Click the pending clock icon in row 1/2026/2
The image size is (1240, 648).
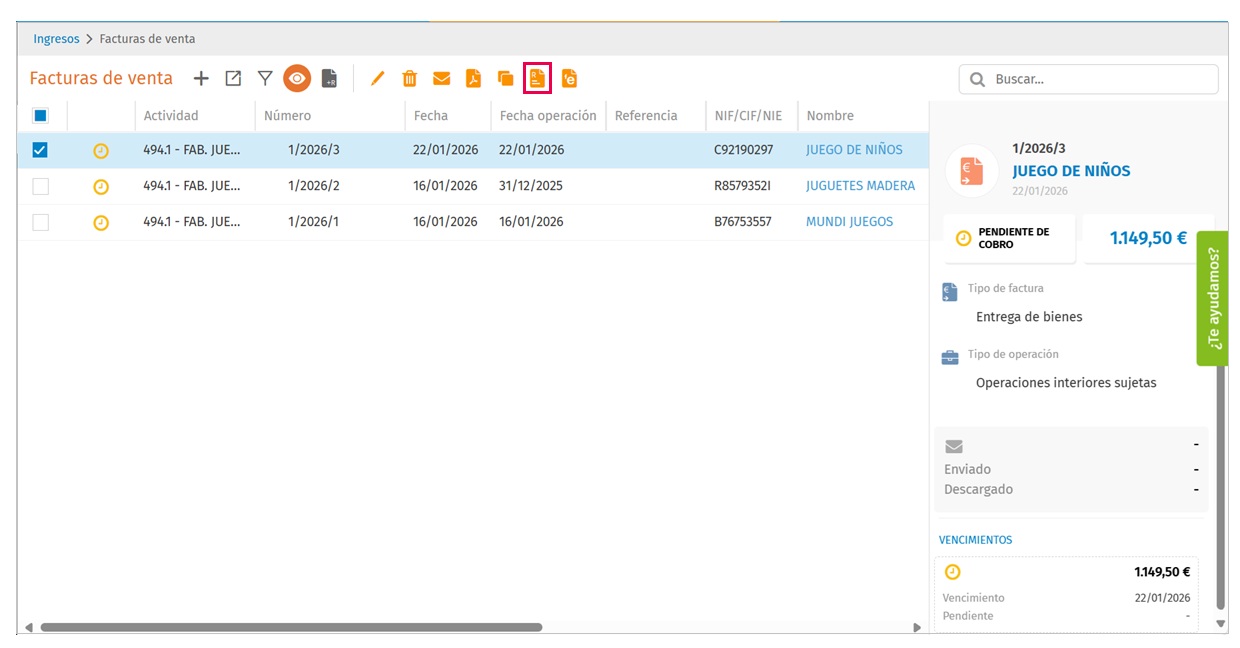click(x=101, y=187)
